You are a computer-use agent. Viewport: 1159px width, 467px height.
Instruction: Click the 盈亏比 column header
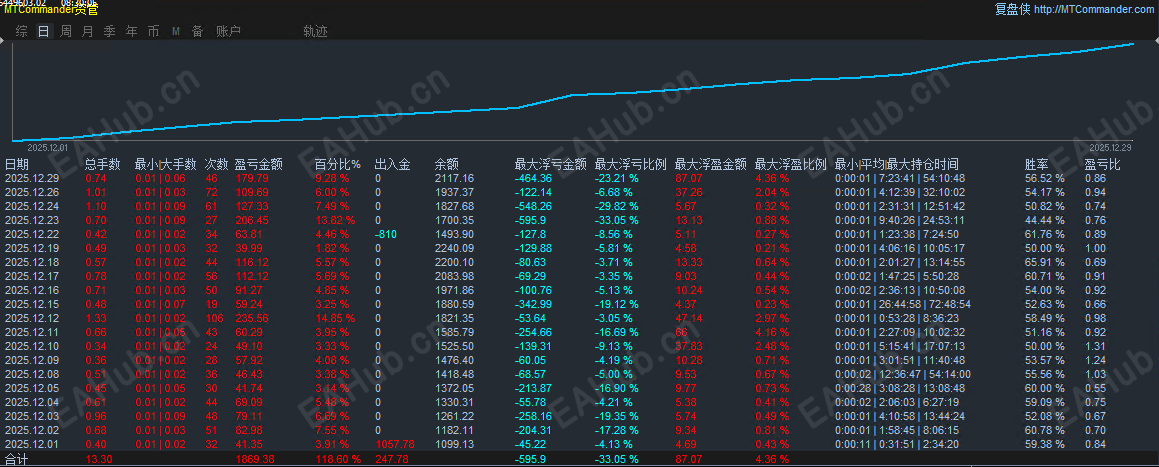[x=1103, y=164]
